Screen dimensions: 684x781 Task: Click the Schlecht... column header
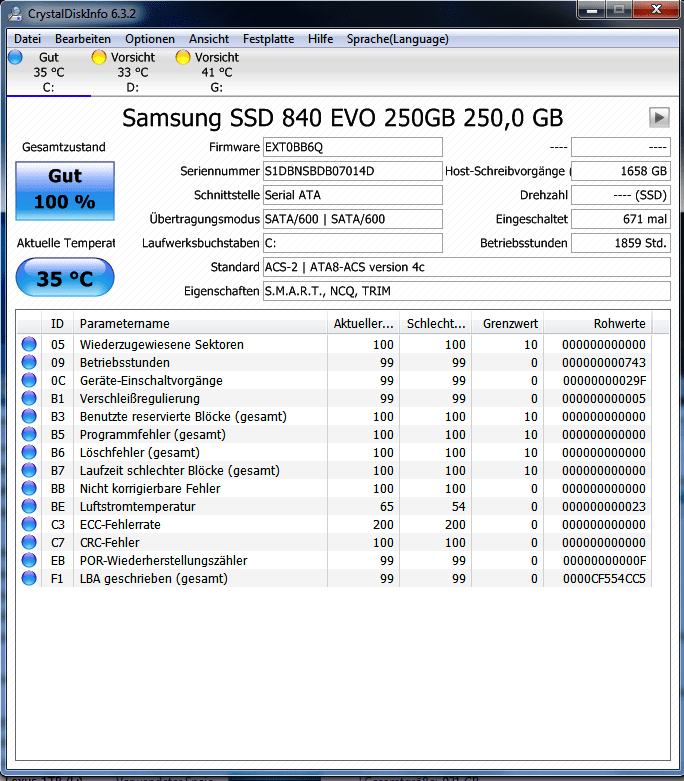tap(436, 324)
